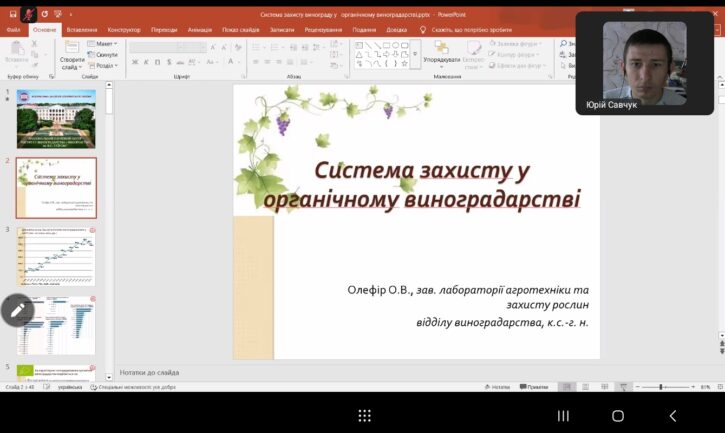Click the Redo/Repeat icon in quick access toolbar
This screenshot has width=725, height=433.
coord(44,14)
